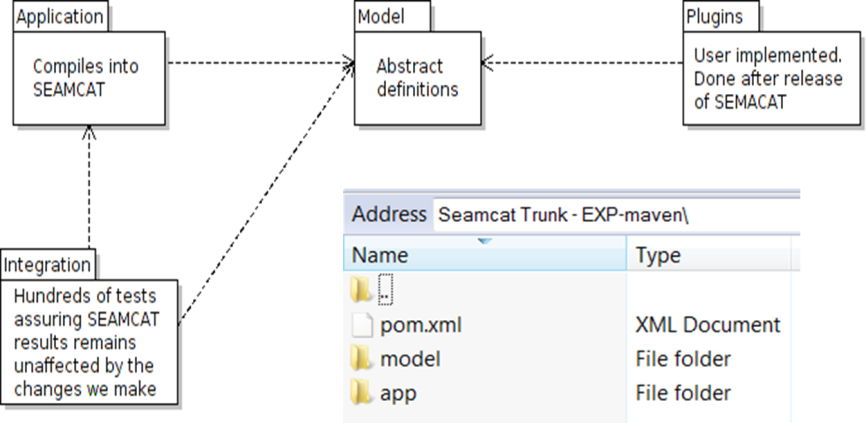The width and height of the screenshot is (866, 423).
Task: Go up via parent folder icon
Action: (361, 290)
